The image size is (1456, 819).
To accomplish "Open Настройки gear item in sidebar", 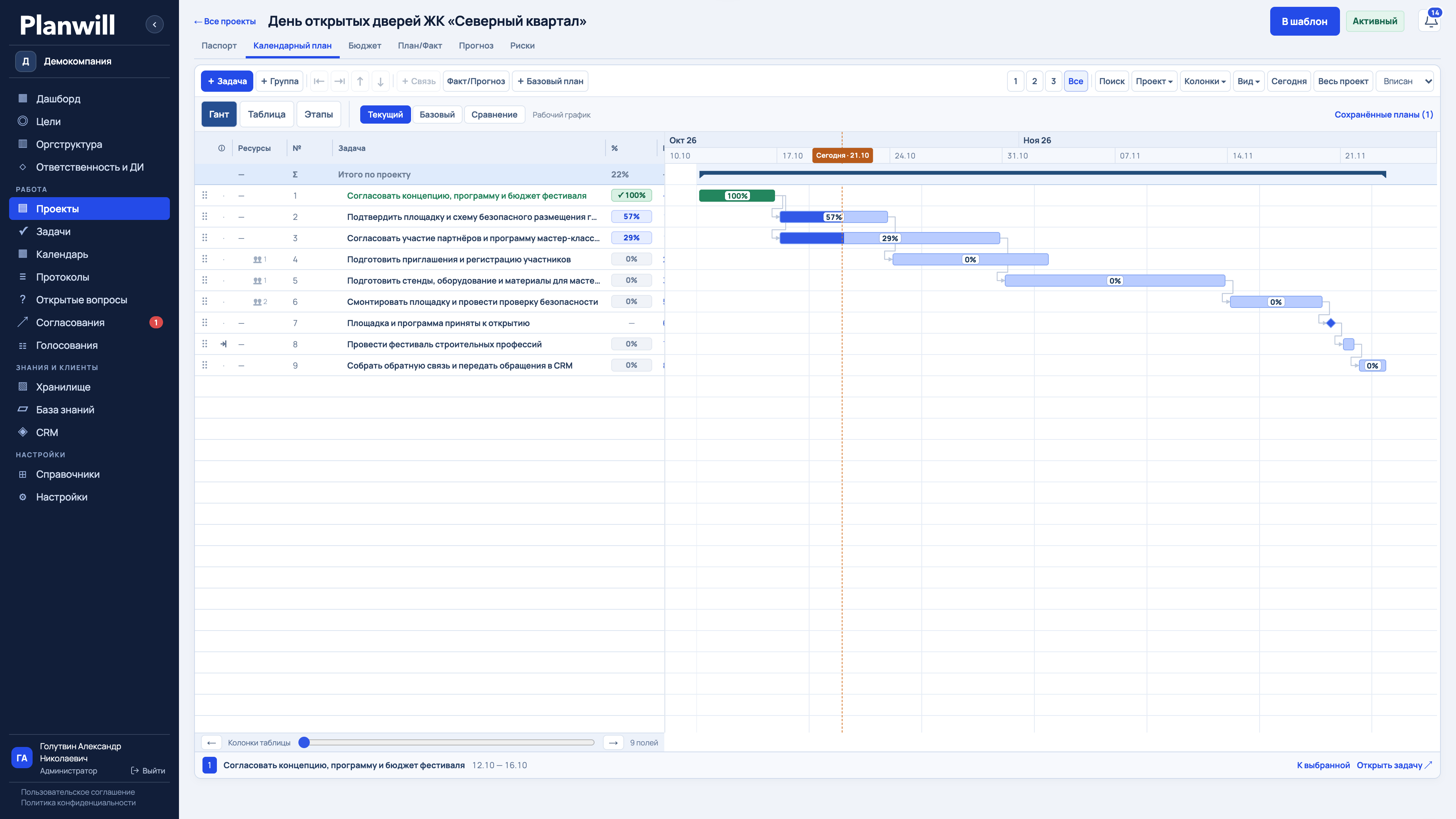I will tap(89, 497).
